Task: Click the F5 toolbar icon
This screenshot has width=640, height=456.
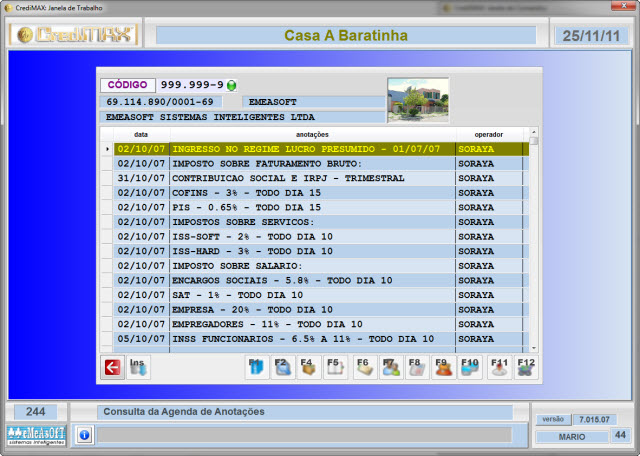Action: [335, 368]
